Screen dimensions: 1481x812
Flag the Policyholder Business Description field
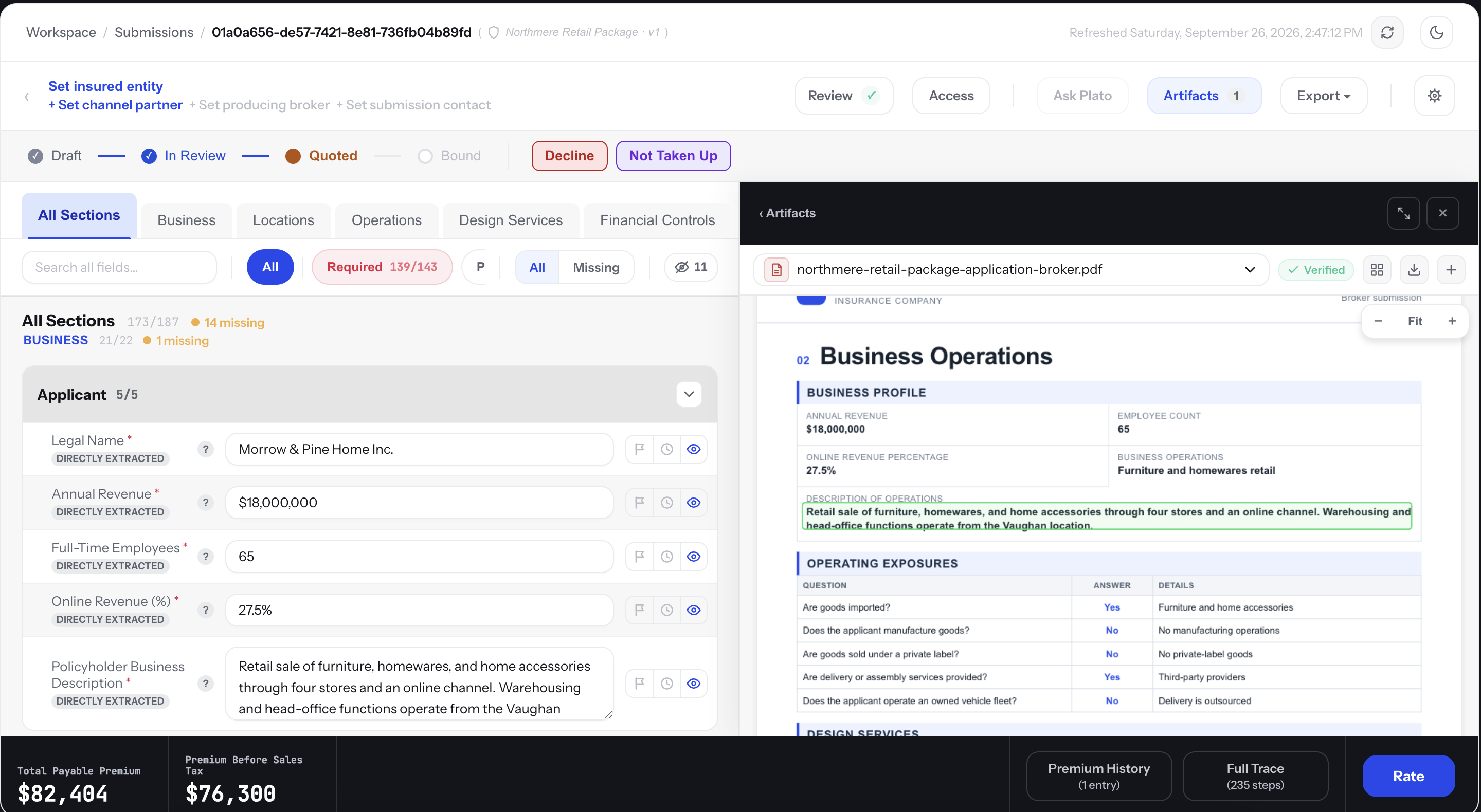(x=639, y=684)
